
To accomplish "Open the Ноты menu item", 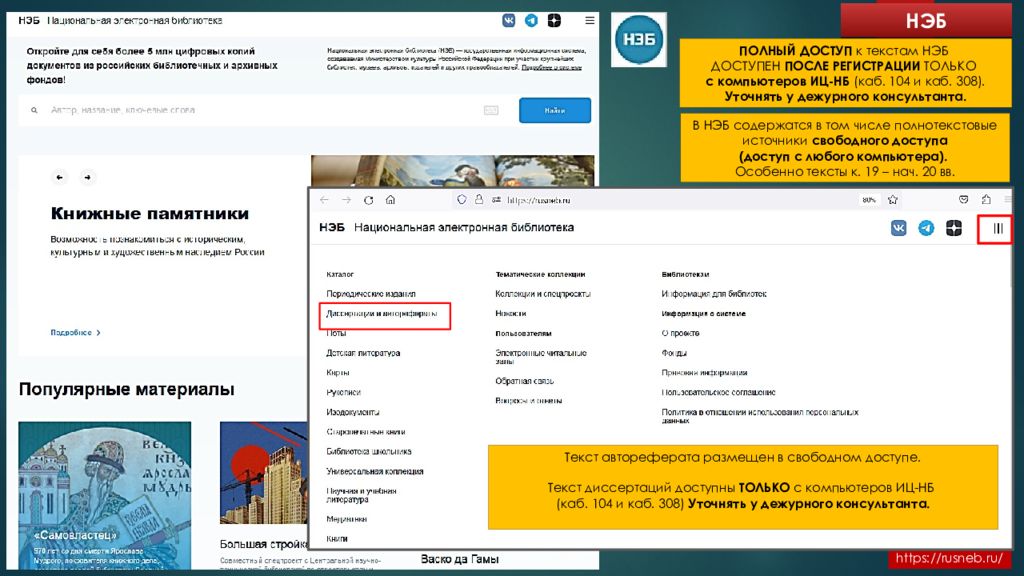I will click(x=336, y=333).
